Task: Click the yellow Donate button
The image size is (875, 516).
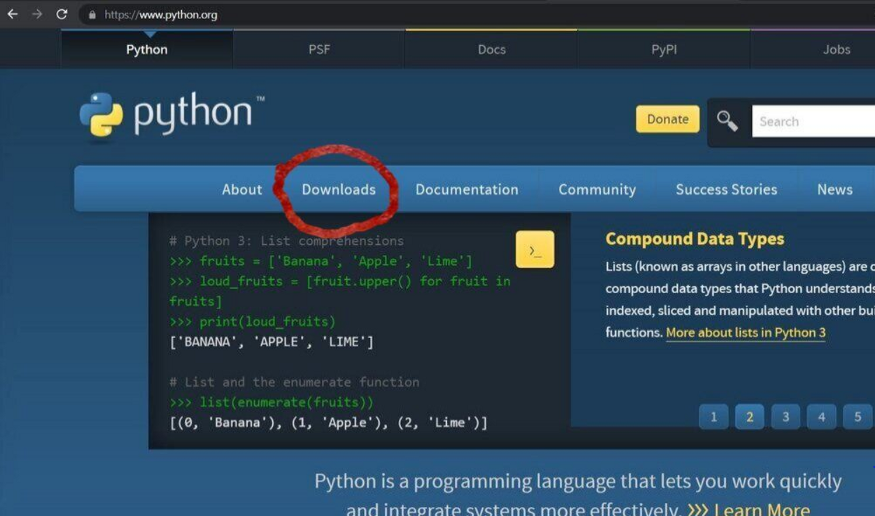Action: coord(667,119)
